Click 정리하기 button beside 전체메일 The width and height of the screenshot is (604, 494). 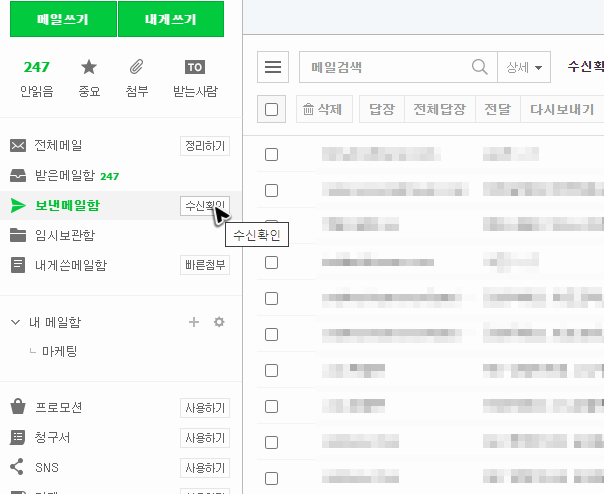pos(205,146)
